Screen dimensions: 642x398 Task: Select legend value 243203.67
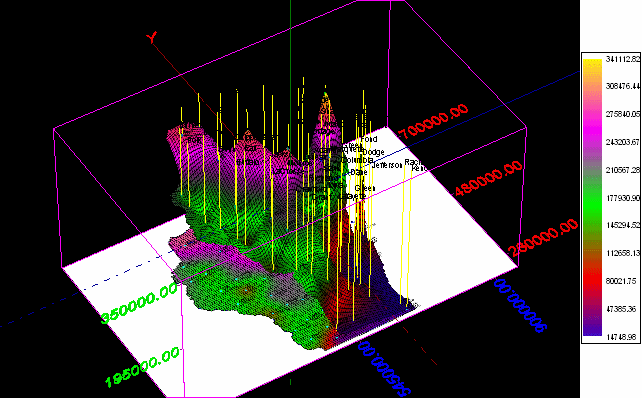click(623, 142)
